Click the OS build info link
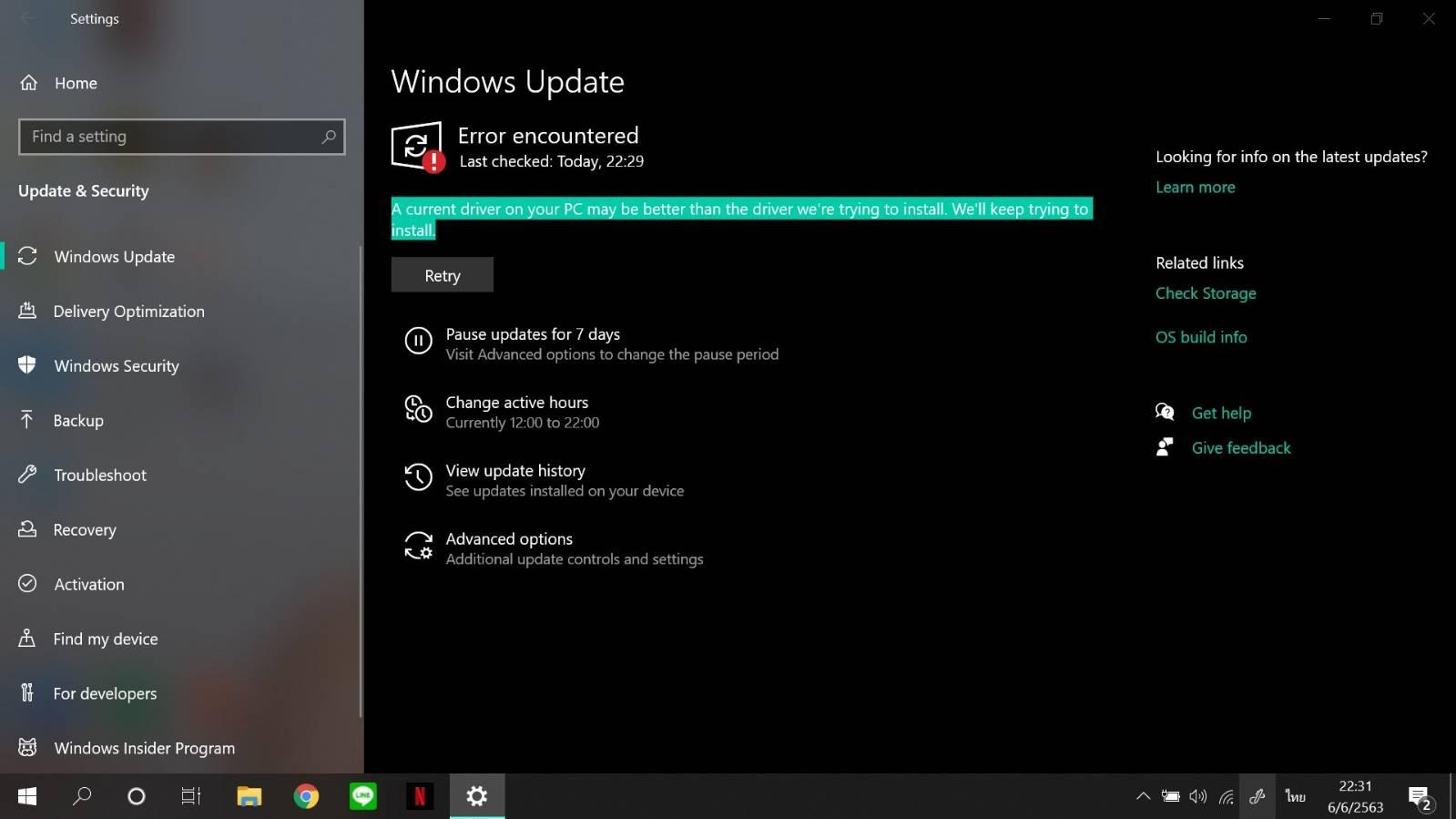 click(x=1201, y=337)
